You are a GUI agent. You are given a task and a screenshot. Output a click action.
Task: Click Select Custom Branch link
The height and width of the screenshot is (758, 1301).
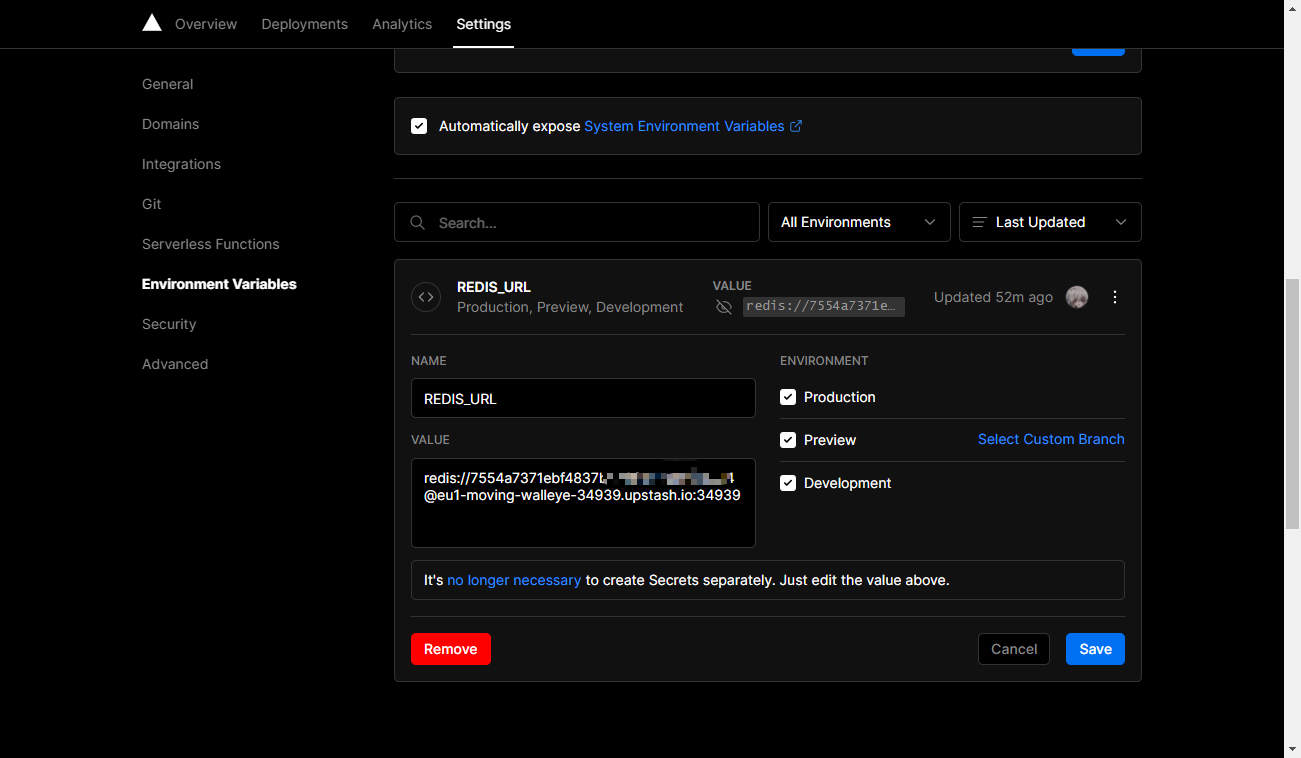(1051, 439)
